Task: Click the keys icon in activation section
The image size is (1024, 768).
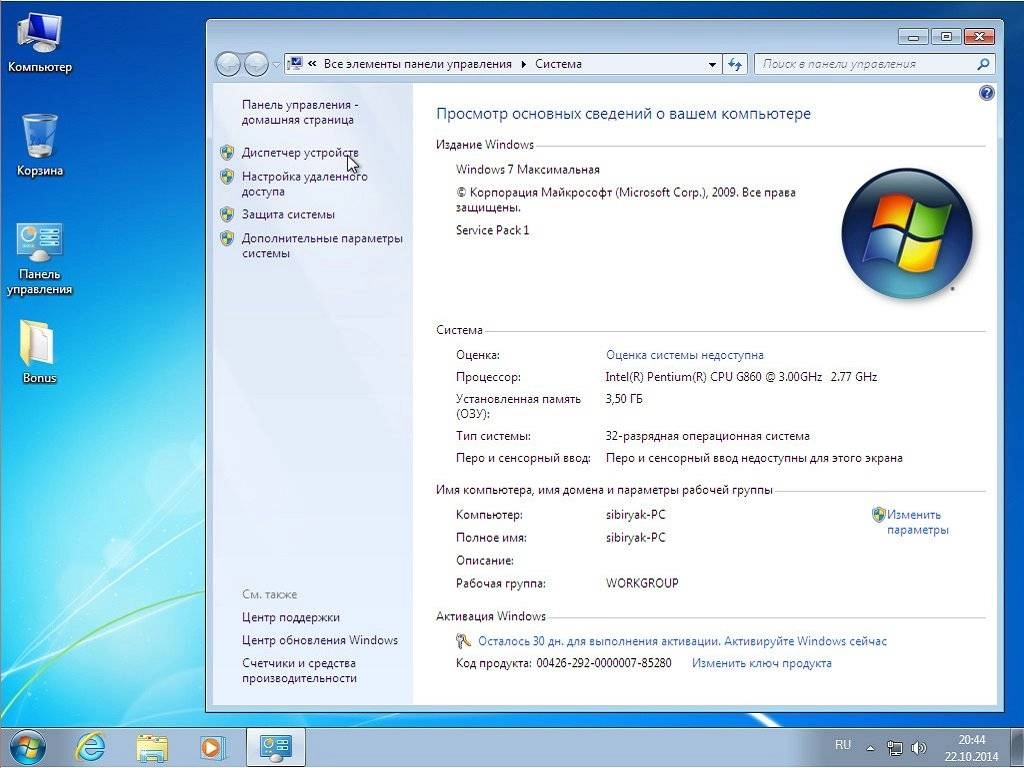Action: point(463,641)
